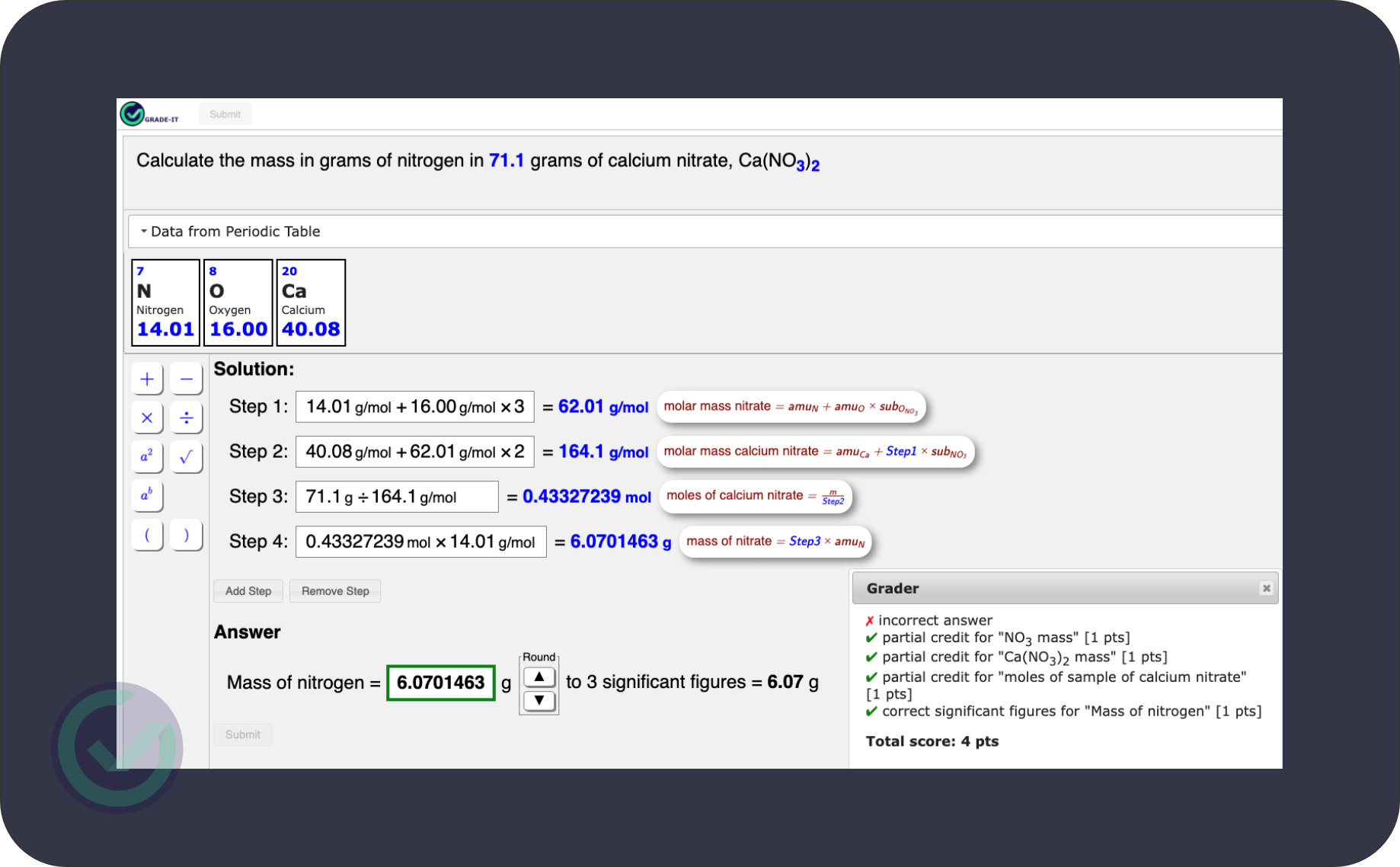This screenshot has height=867, width=1400.
Task: Insert a closing parenthesis
Action: 186,535
